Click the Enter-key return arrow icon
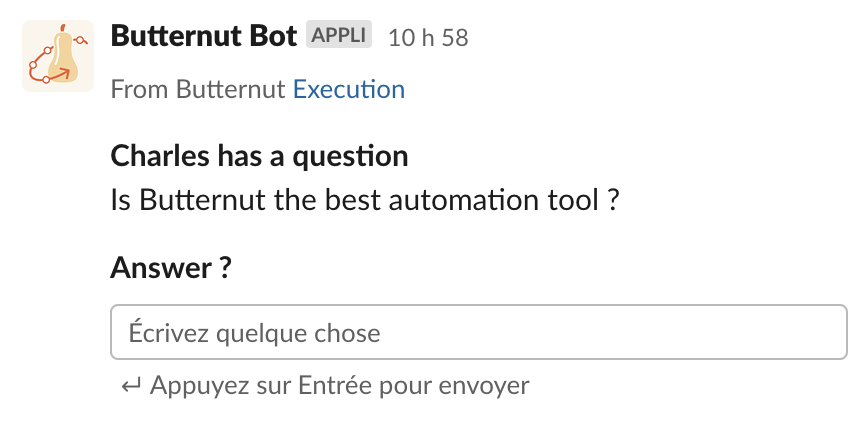 point(131,386)
